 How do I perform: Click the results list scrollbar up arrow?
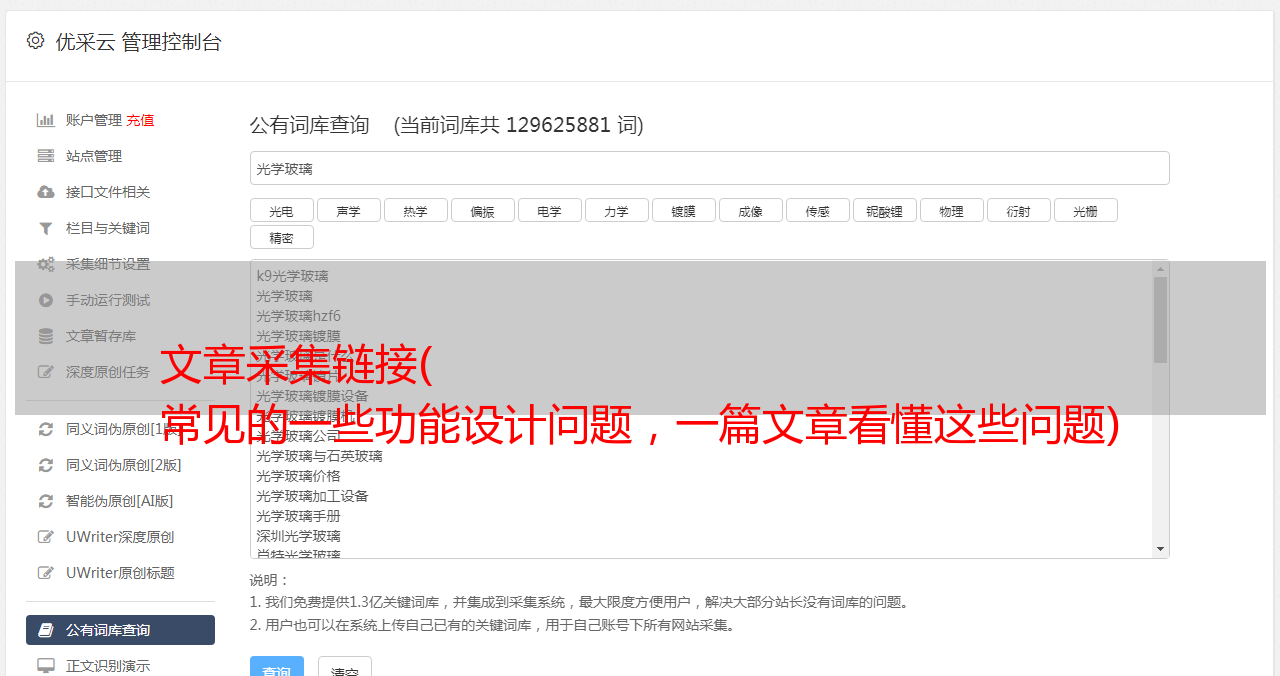click(x=1160, y=268)
